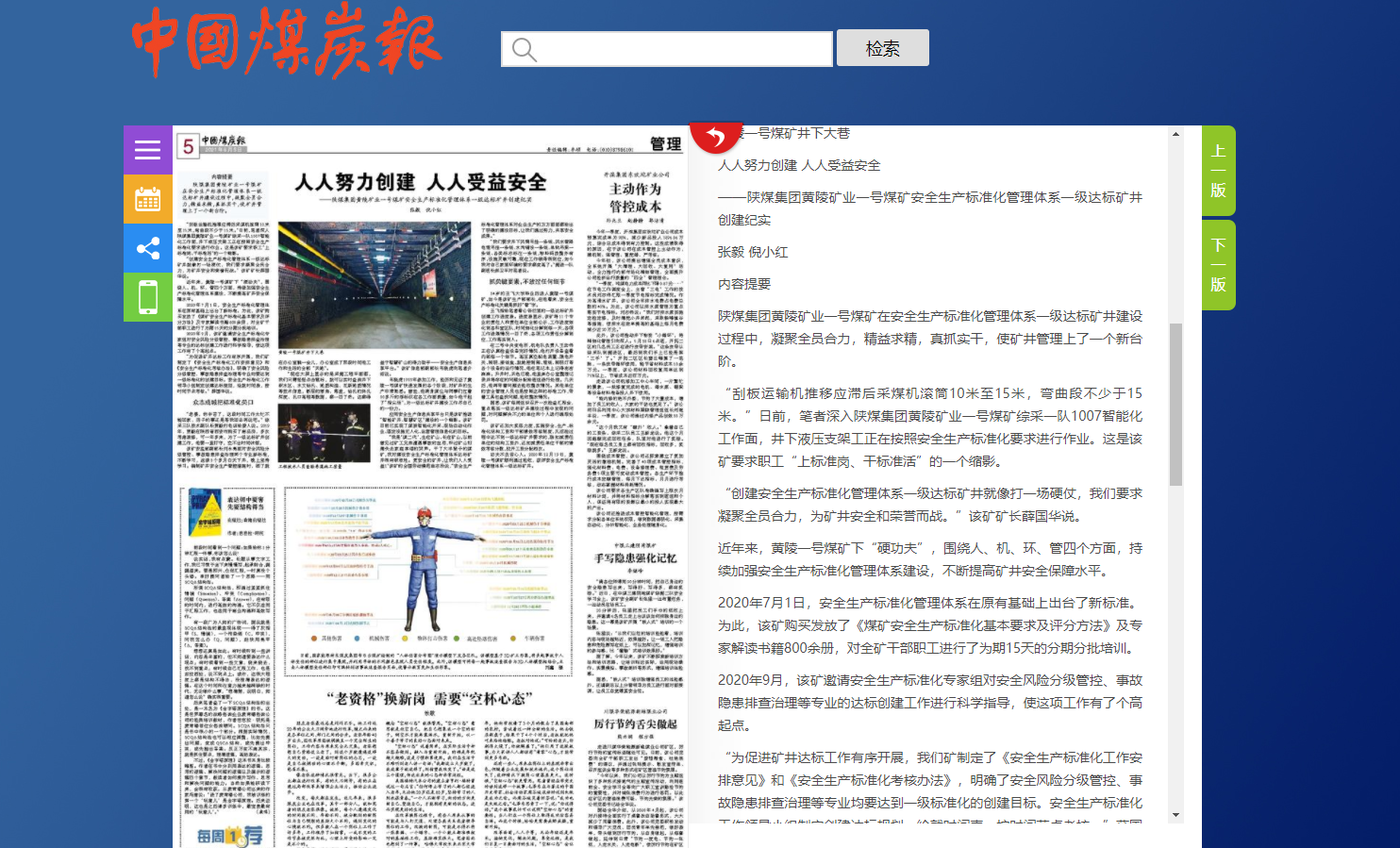The image size is (1400, 848).
Task: Click the scrollbar up arrow
Action: [x=1175, y=134]
